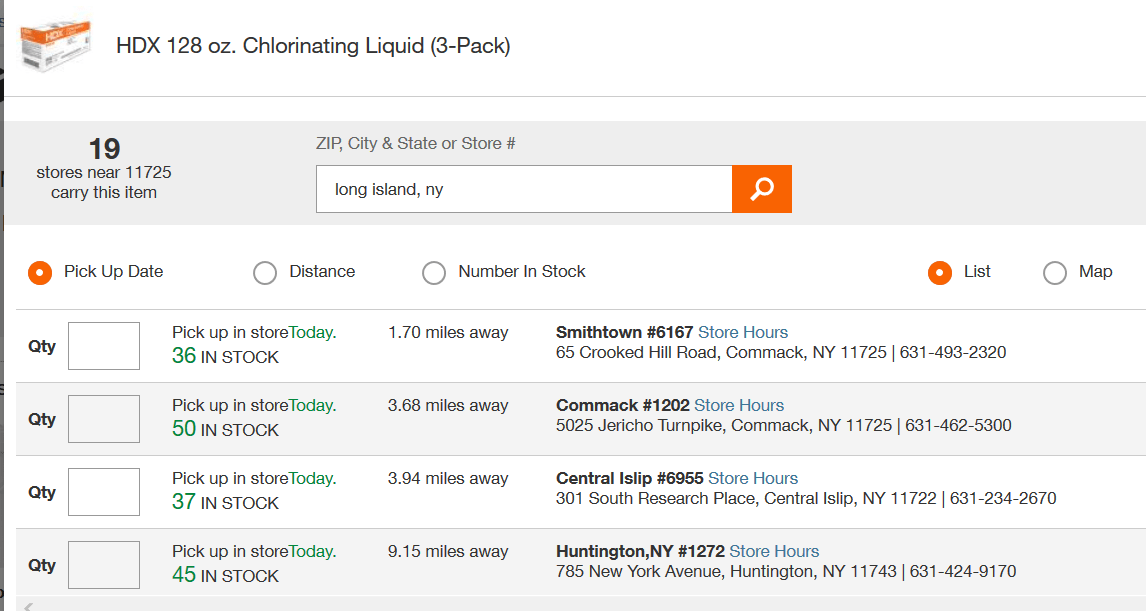Viewport: 1146px width, 611px height.
Task: Click the Smithtown #6167 store name
Action: [x=624, y=332]
